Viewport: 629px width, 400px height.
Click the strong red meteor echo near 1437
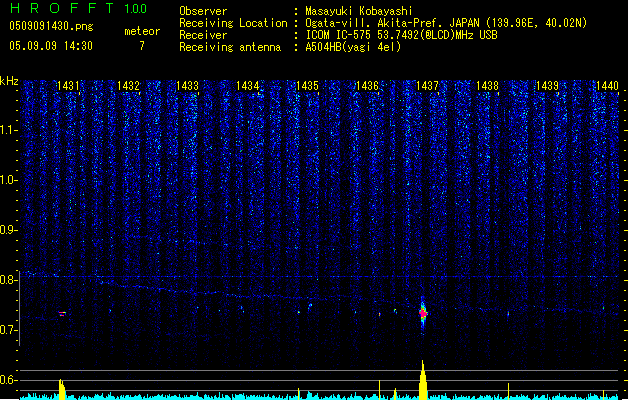(423, 313)
